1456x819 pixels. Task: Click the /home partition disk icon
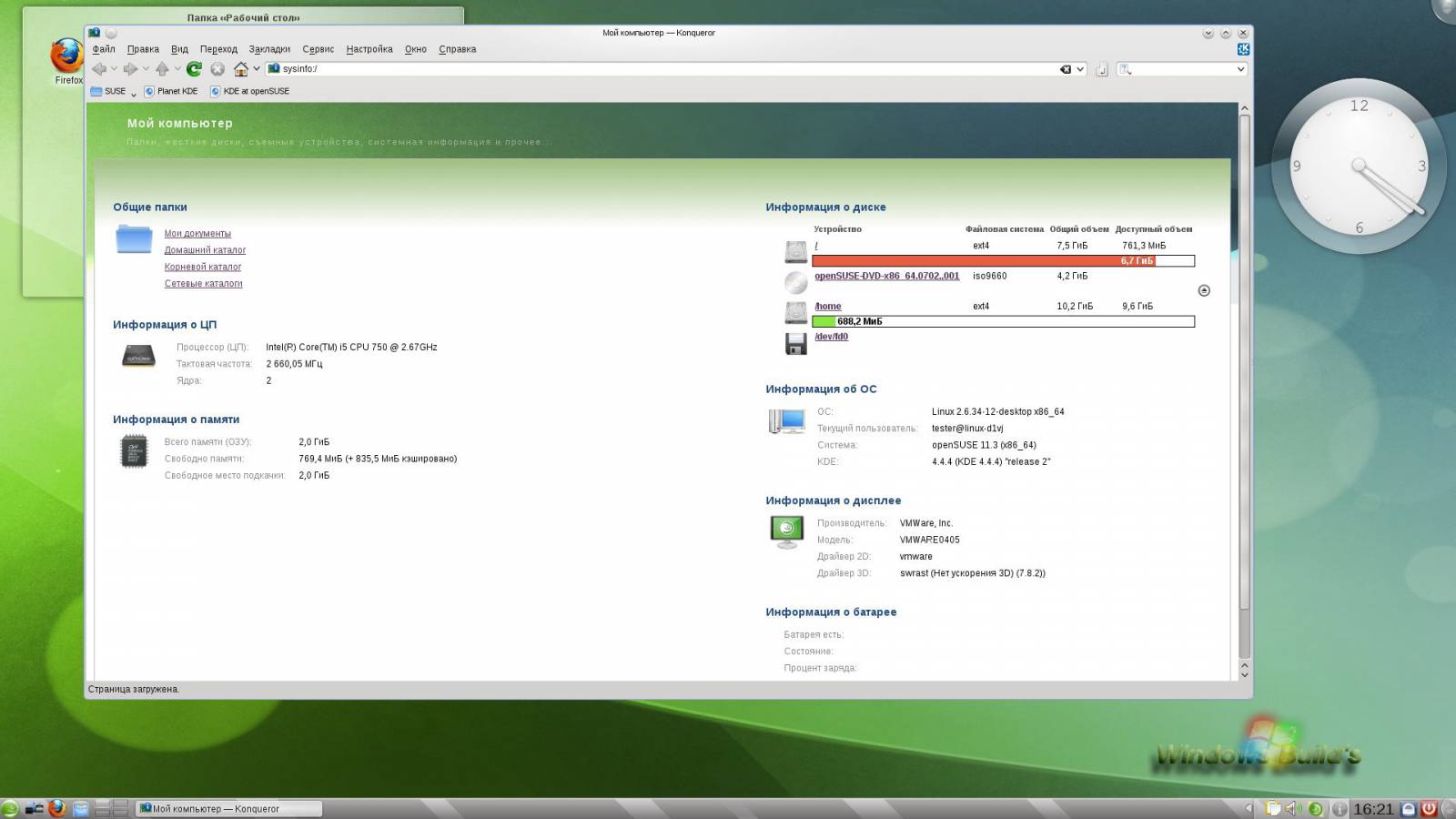(x=796, y=312)
